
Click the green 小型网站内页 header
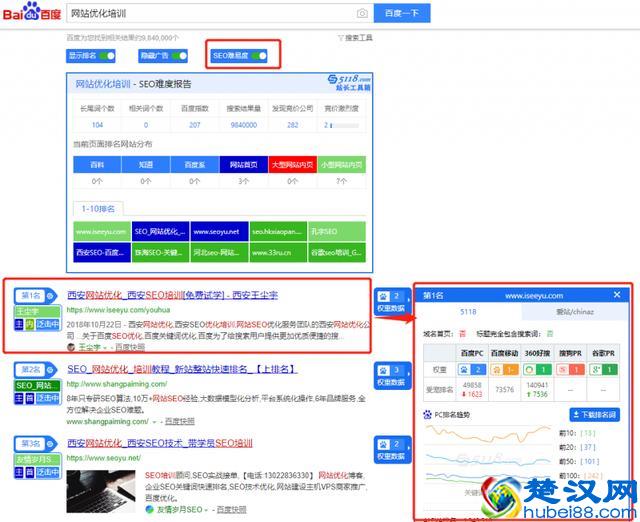pos(342,164)
